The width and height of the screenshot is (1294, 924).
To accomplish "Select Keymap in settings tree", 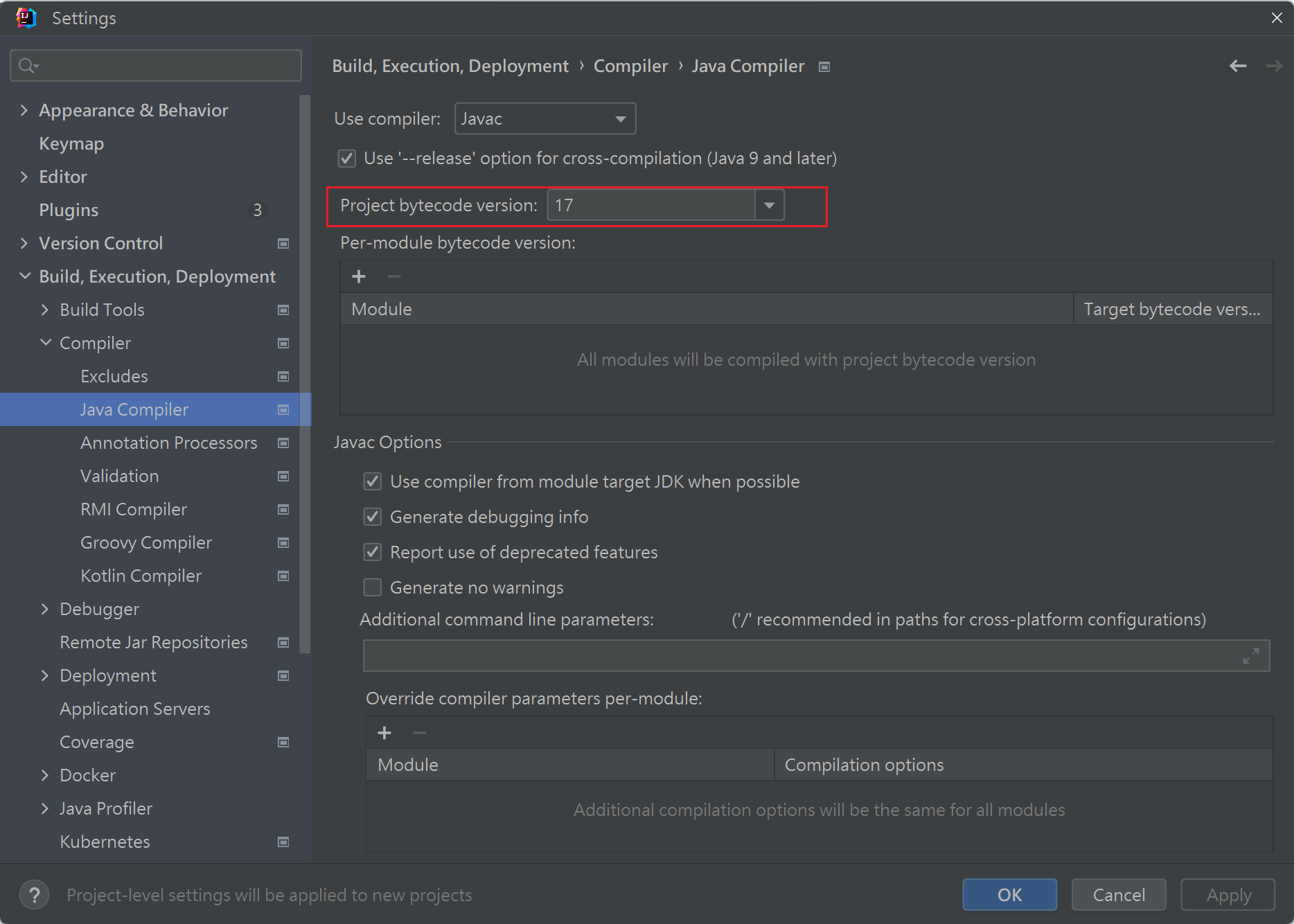I will pos(71,143).
